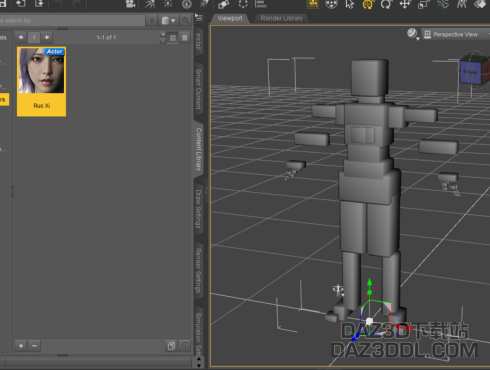Image resolution: width=490 pixels, height=370 pixels.
Task: Open the viewport draw style sphere menu
Action: point(413,34)
